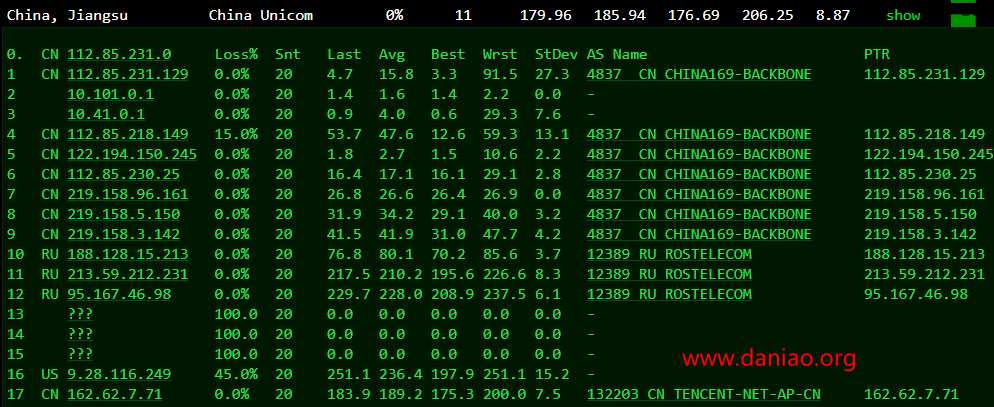Open hop 6 IP 112.85.230.25

click(124, 174)
